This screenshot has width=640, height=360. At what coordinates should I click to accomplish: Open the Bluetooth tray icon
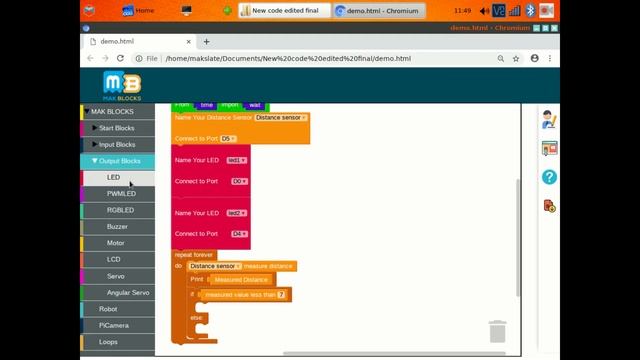pos(530,10)
